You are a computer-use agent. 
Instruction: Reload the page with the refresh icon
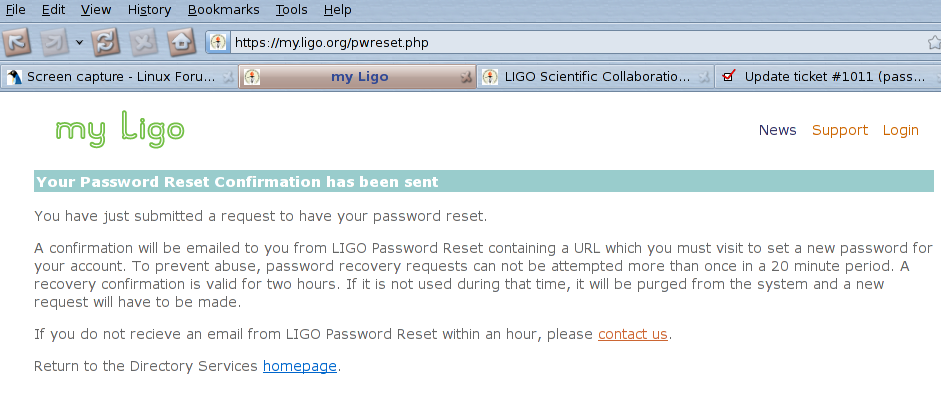click(106, 43)
